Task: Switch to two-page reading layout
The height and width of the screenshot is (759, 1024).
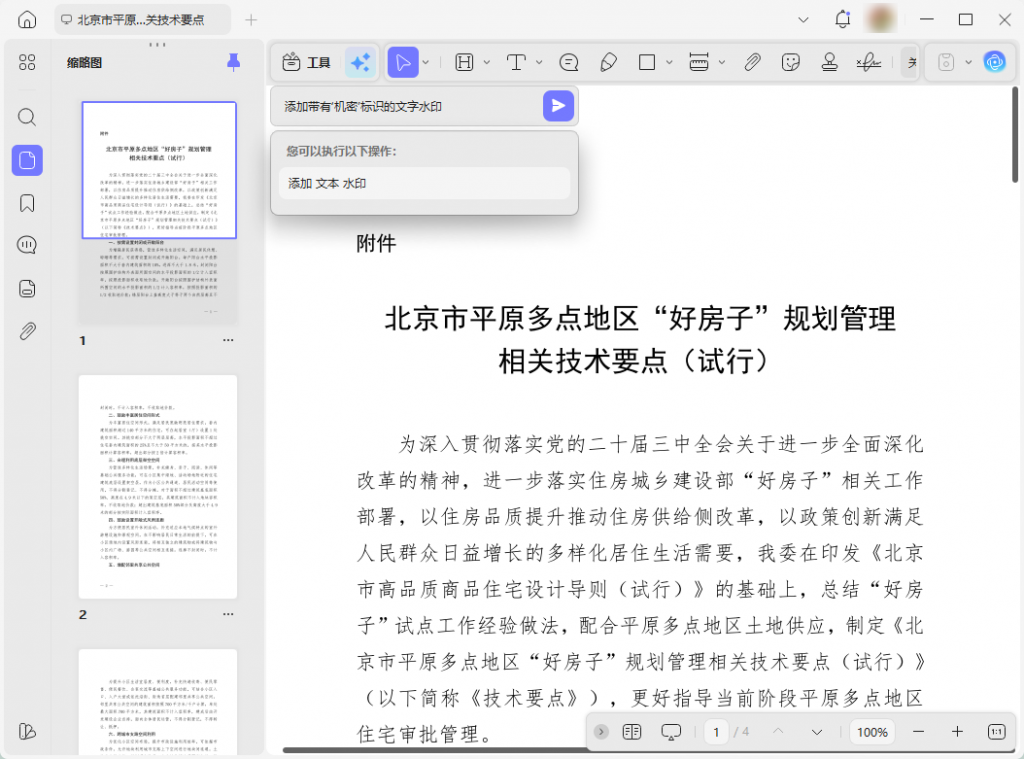Action: click(632, 732)
